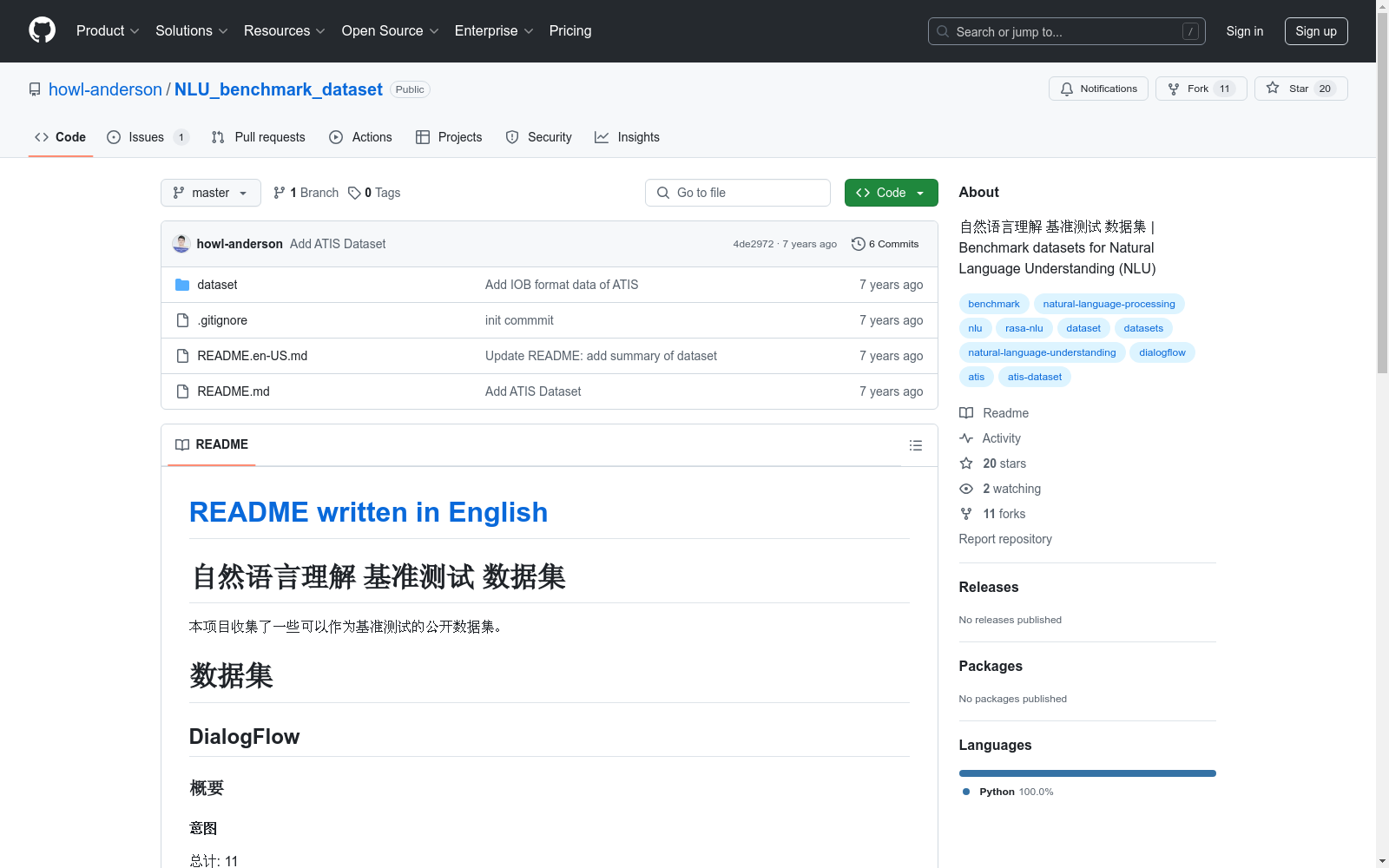Click the fork icon in Fork button
The height and width of the screenshot is (868, 1389).
1174,89
